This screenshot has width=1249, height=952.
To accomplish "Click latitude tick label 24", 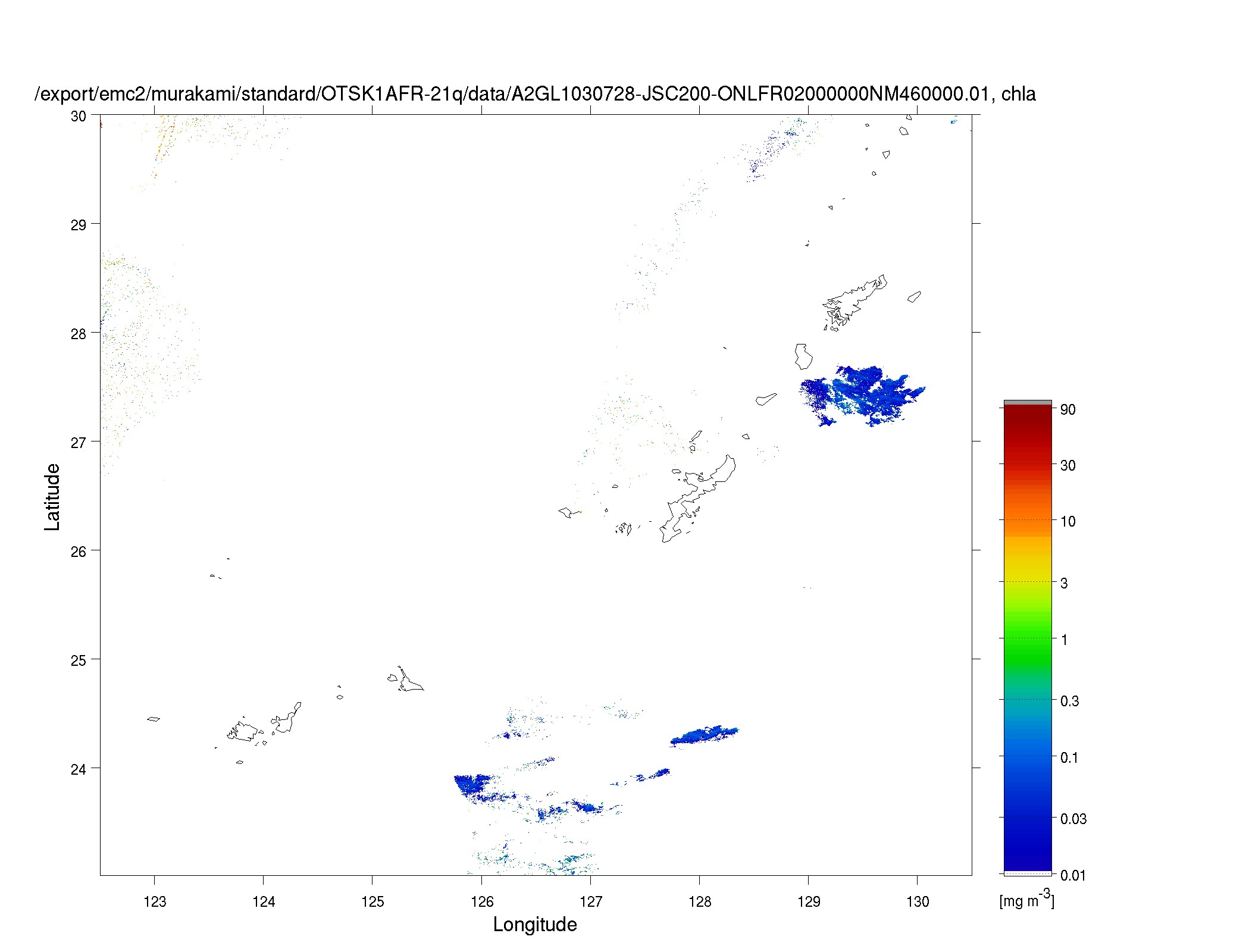I will tap(78, 769).
